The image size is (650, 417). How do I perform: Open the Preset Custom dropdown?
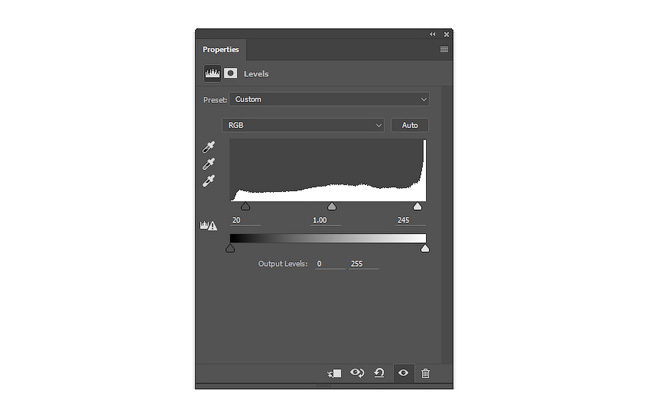pos(330,99)
